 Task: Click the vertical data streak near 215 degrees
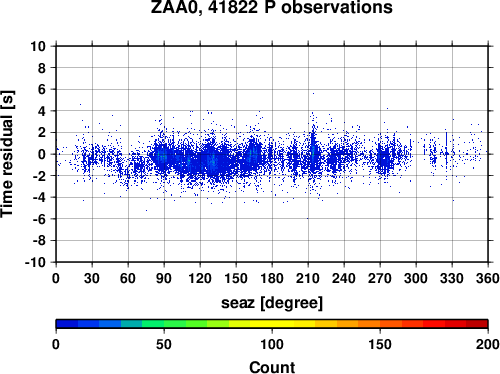point(313,147)
